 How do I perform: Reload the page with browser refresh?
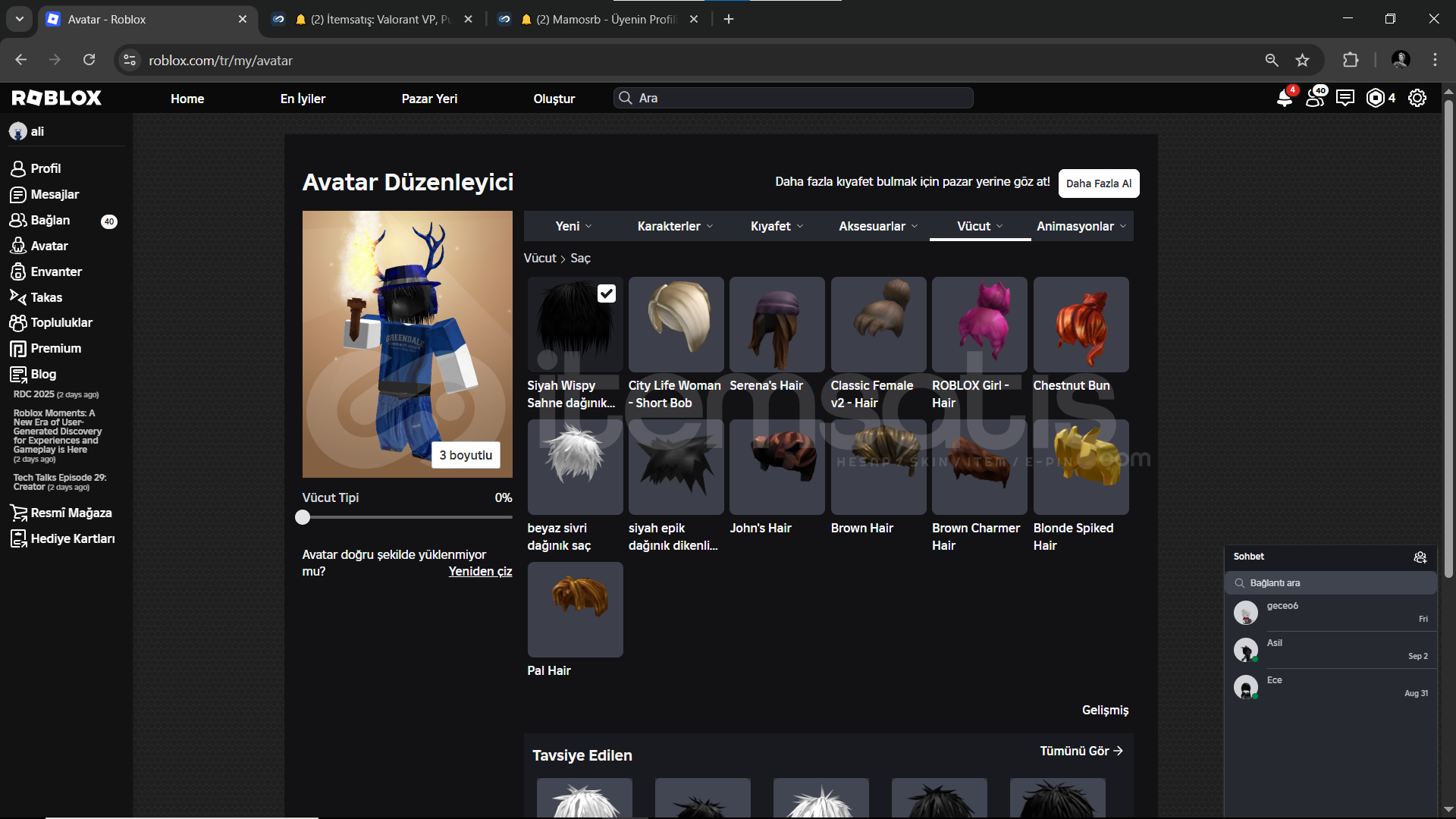point(89,60)
